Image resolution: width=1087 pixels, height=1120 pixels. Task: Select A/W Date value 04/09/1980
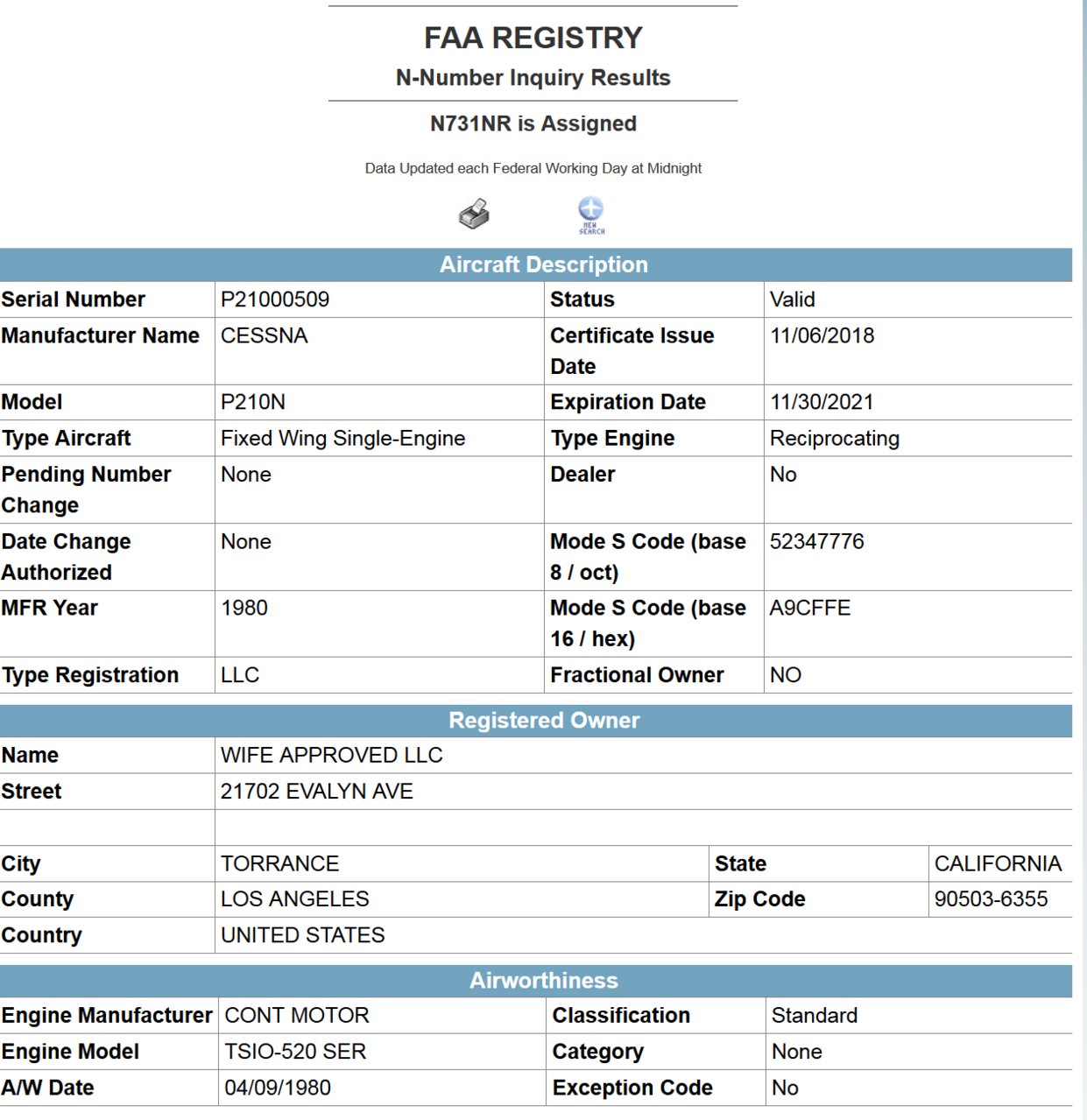278,1088
